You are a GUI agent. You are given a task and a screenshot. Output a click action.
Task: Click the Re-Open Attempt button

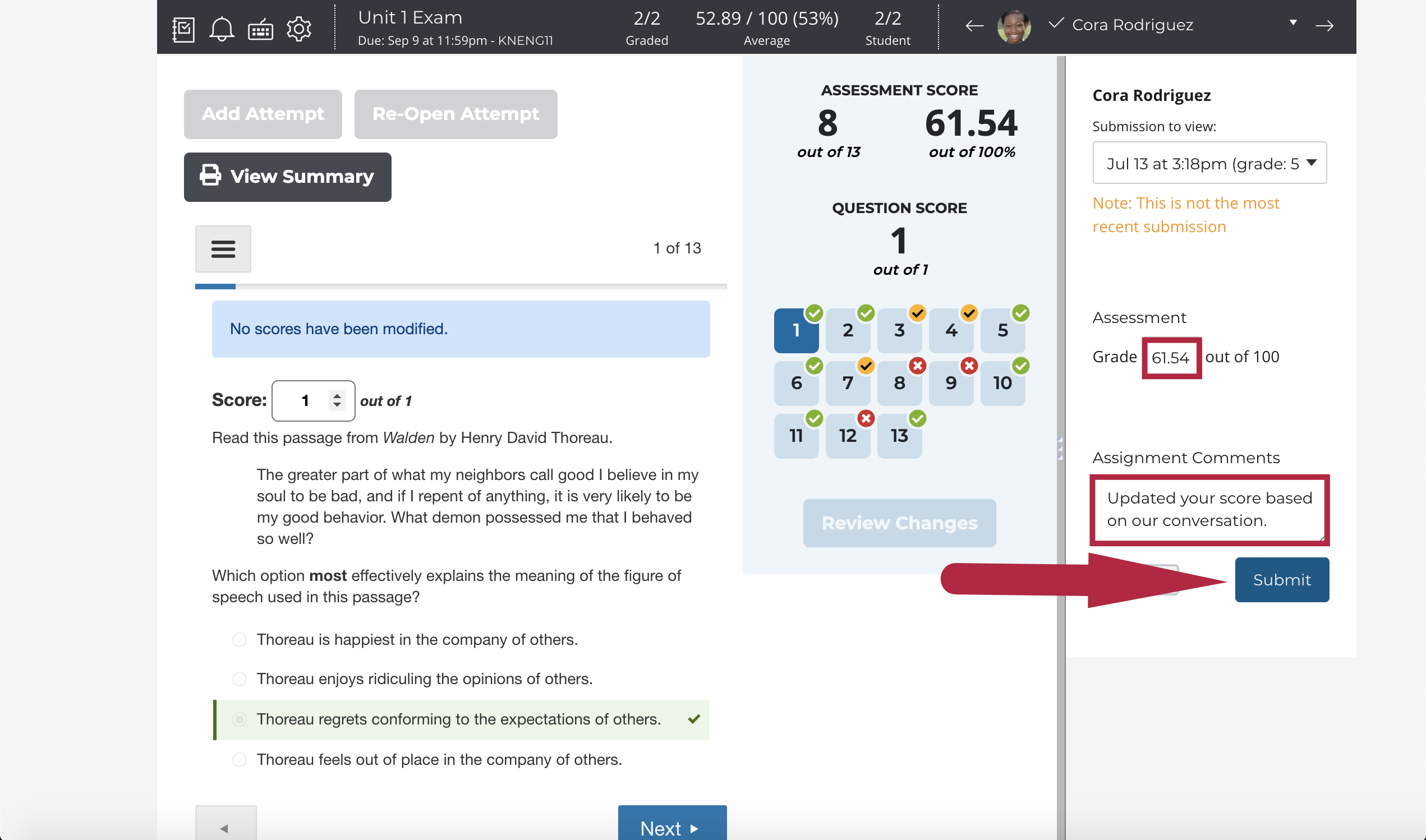(x=455, y=113)
